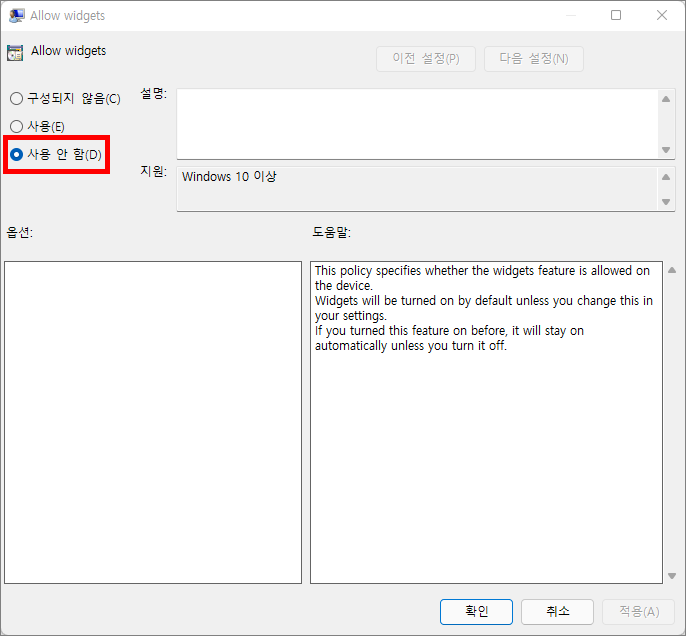Click the 이전 설정(P) button
686x636 pixels.
click(426, 59)
